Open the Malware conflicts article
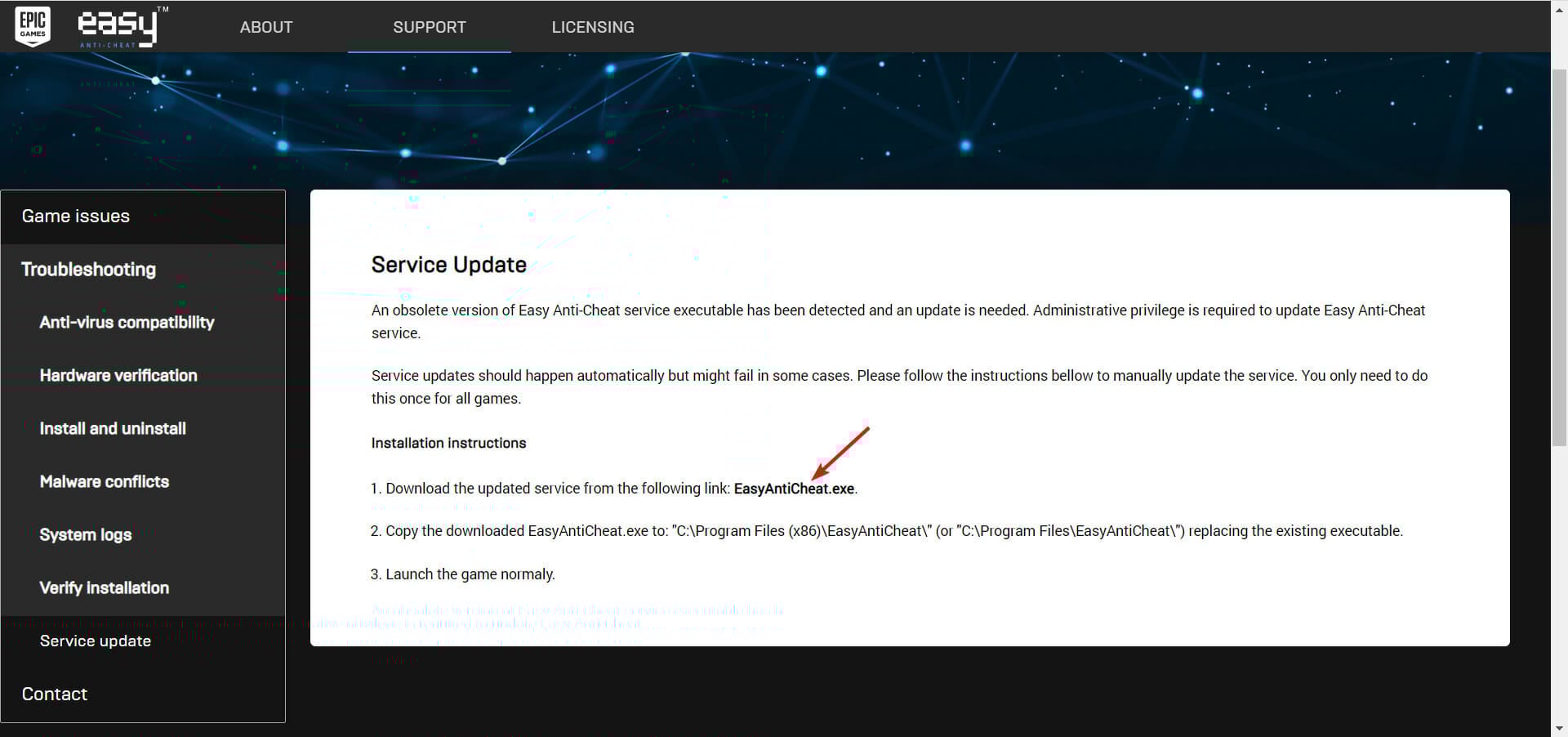 (104, 481)
